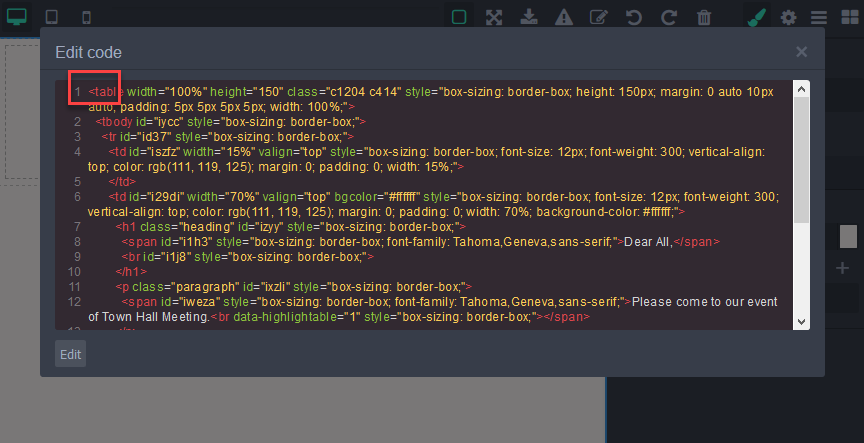
Task: Toggle view components outline
Action: (459, 17)
